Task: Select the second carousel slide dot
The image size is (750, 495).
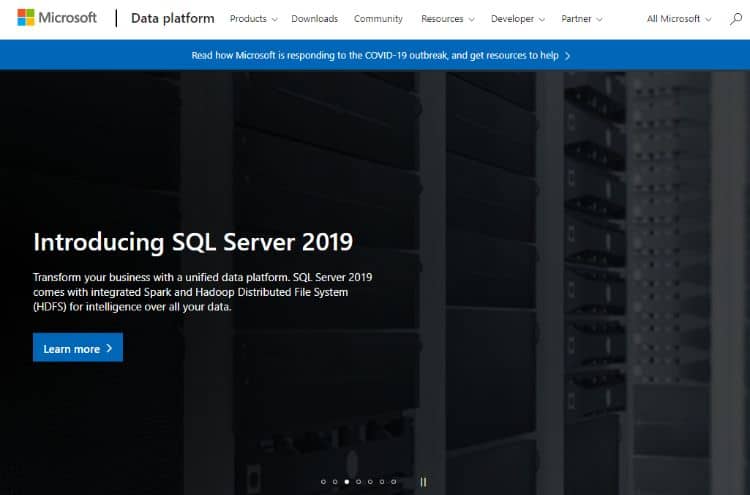Action: 335,482
